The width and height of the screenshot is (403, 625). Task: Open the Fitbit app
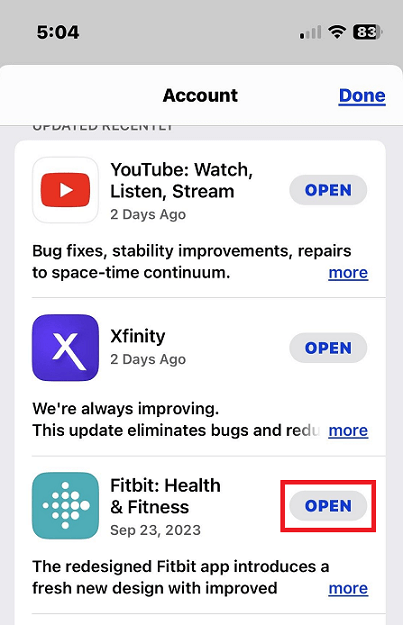point(328,506)
